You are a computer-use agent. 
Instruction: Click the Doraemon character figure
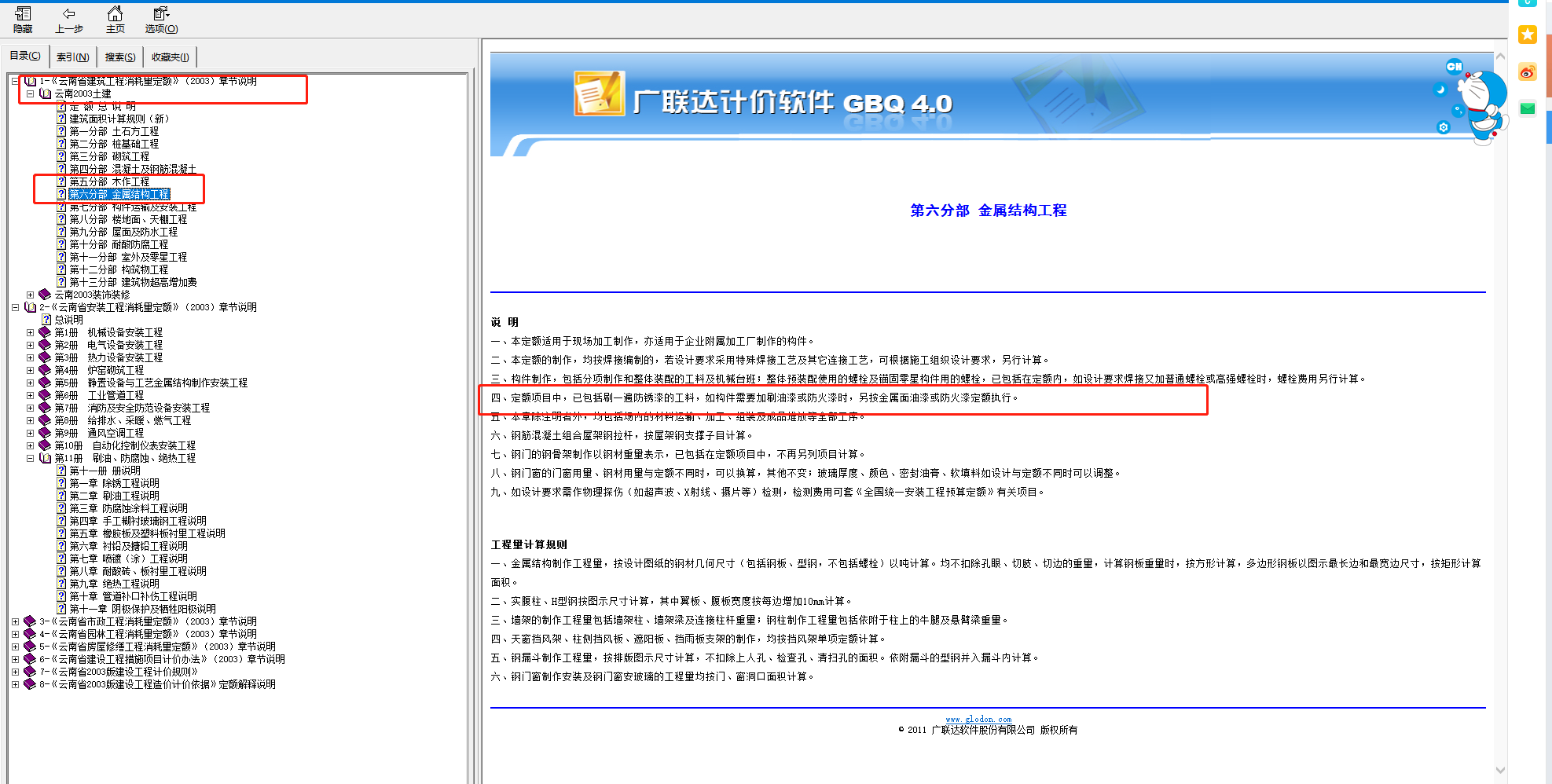click(x=1484, y=106)
